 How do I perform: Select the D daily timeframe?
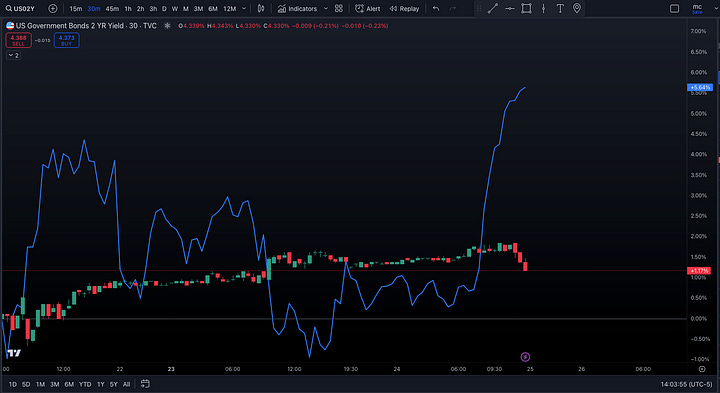click(164, 8)
